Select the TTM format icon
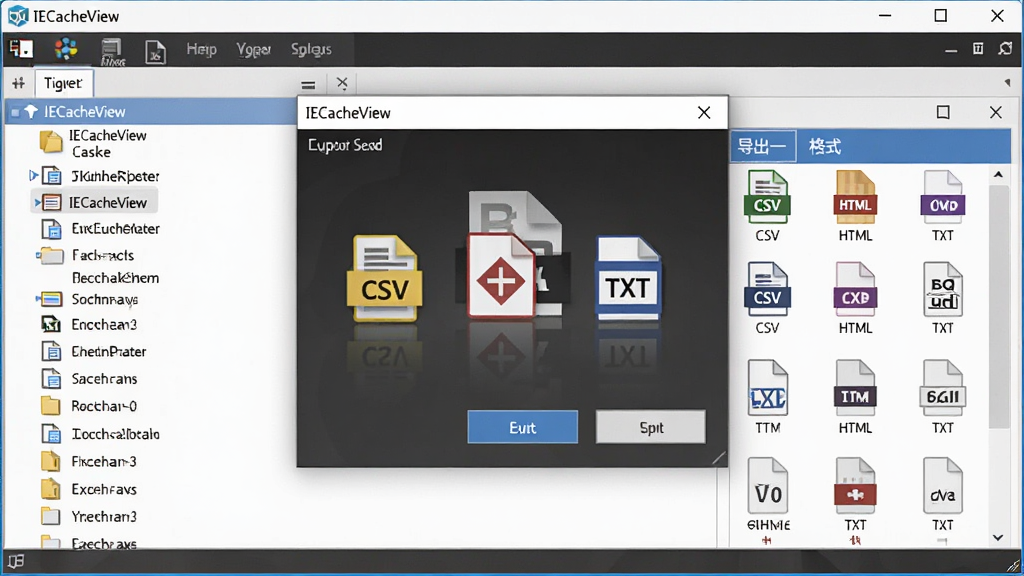 [767, 388]
